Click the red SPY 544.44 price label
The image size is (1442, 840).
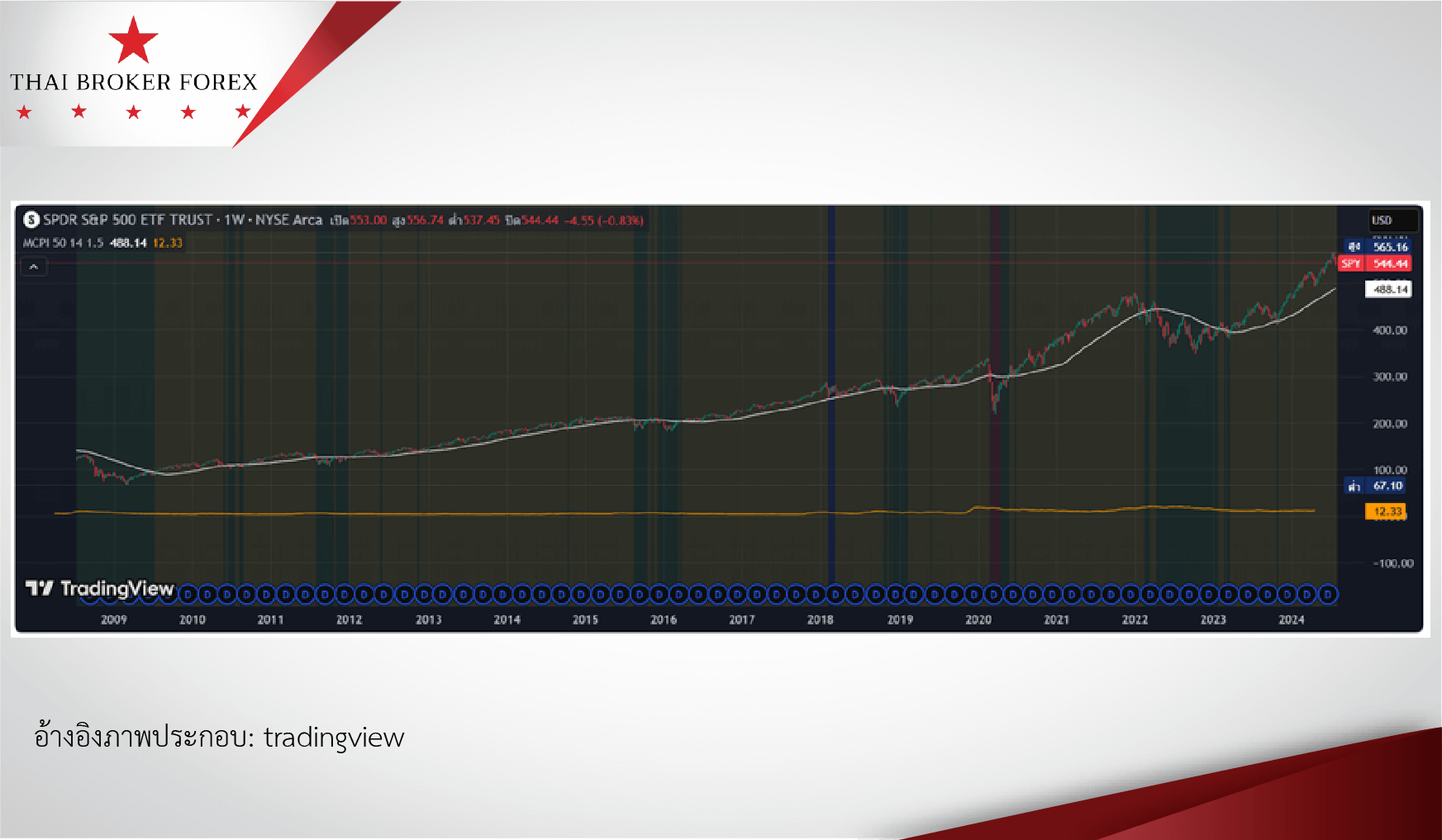tap(1375, 263)
